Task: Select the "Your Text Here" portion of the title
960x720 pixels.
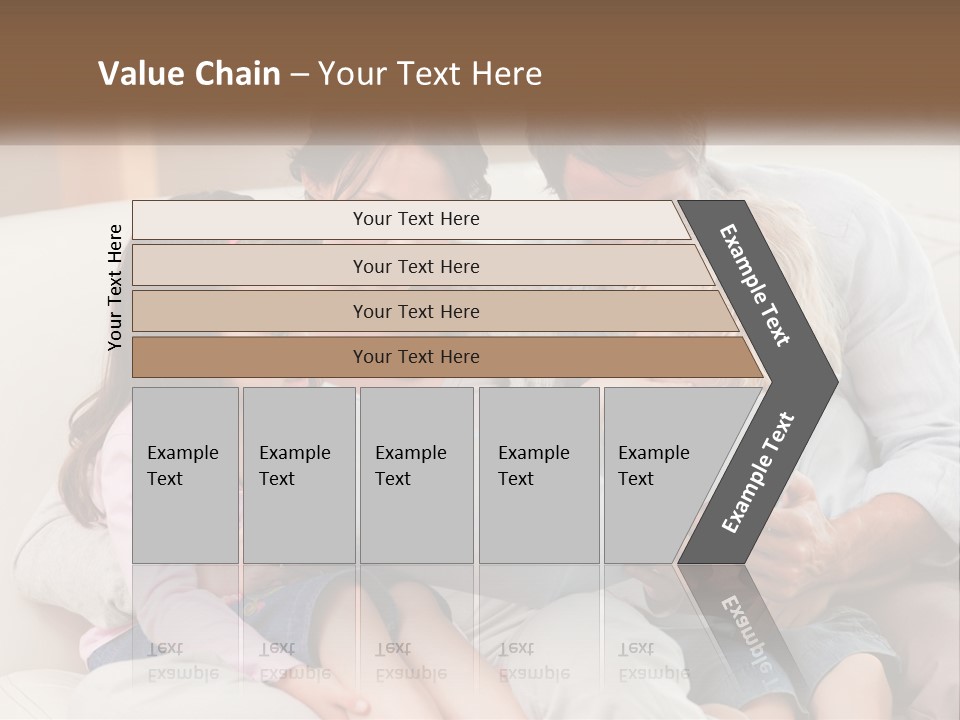Action: 430,74
